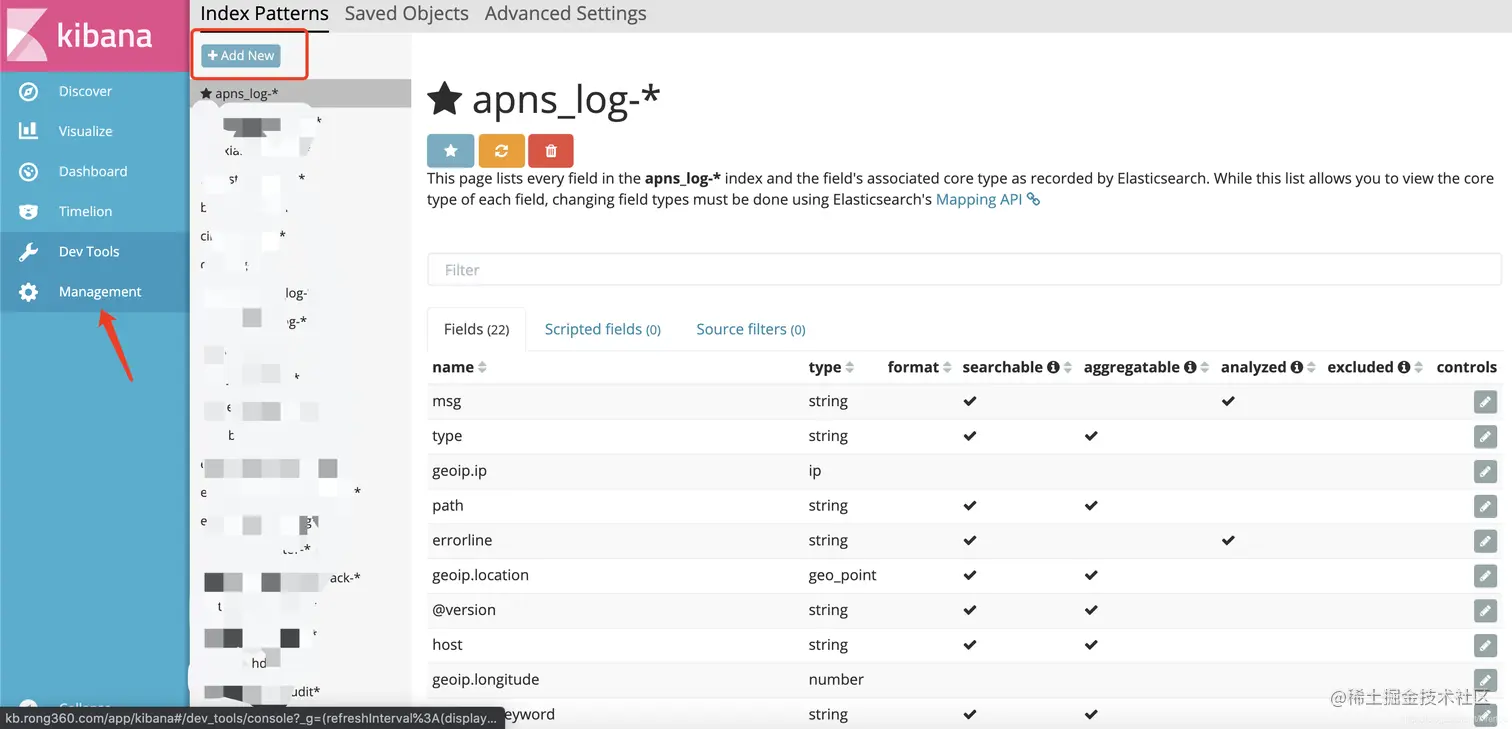Edit the host field
This screenshot has width=1512, height=729.
[x=1485, y=645]
